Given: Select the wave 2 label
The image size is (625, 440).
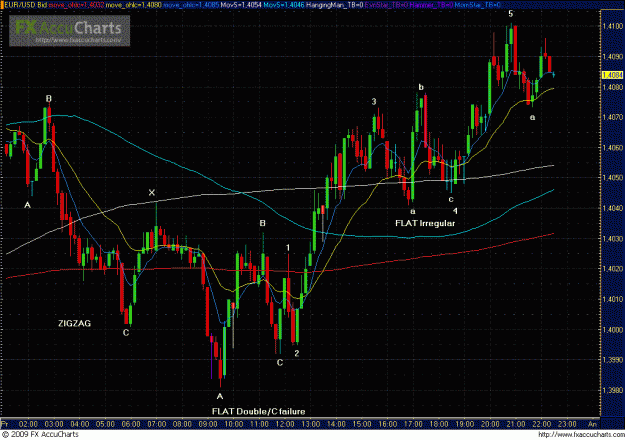Looking at the screenshot, I should 297,353.
